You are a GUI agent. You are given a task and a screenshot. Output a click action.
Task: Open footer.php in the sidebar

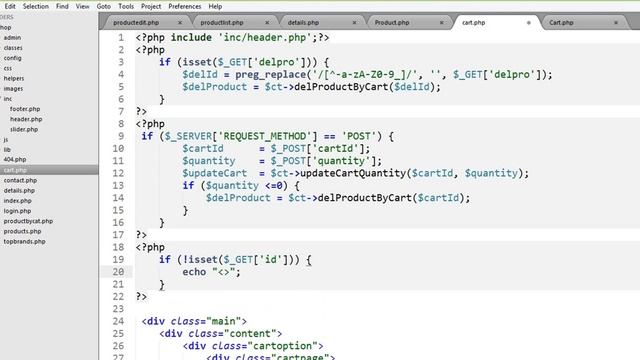click(25, 109)
